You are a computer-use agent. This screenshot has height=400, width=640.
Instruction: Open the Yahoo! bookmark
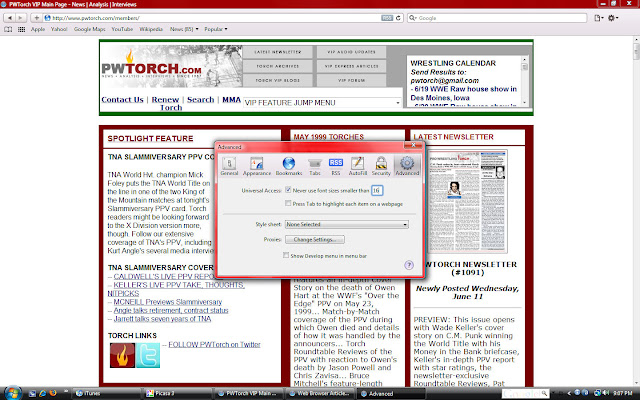pos(59,29)
